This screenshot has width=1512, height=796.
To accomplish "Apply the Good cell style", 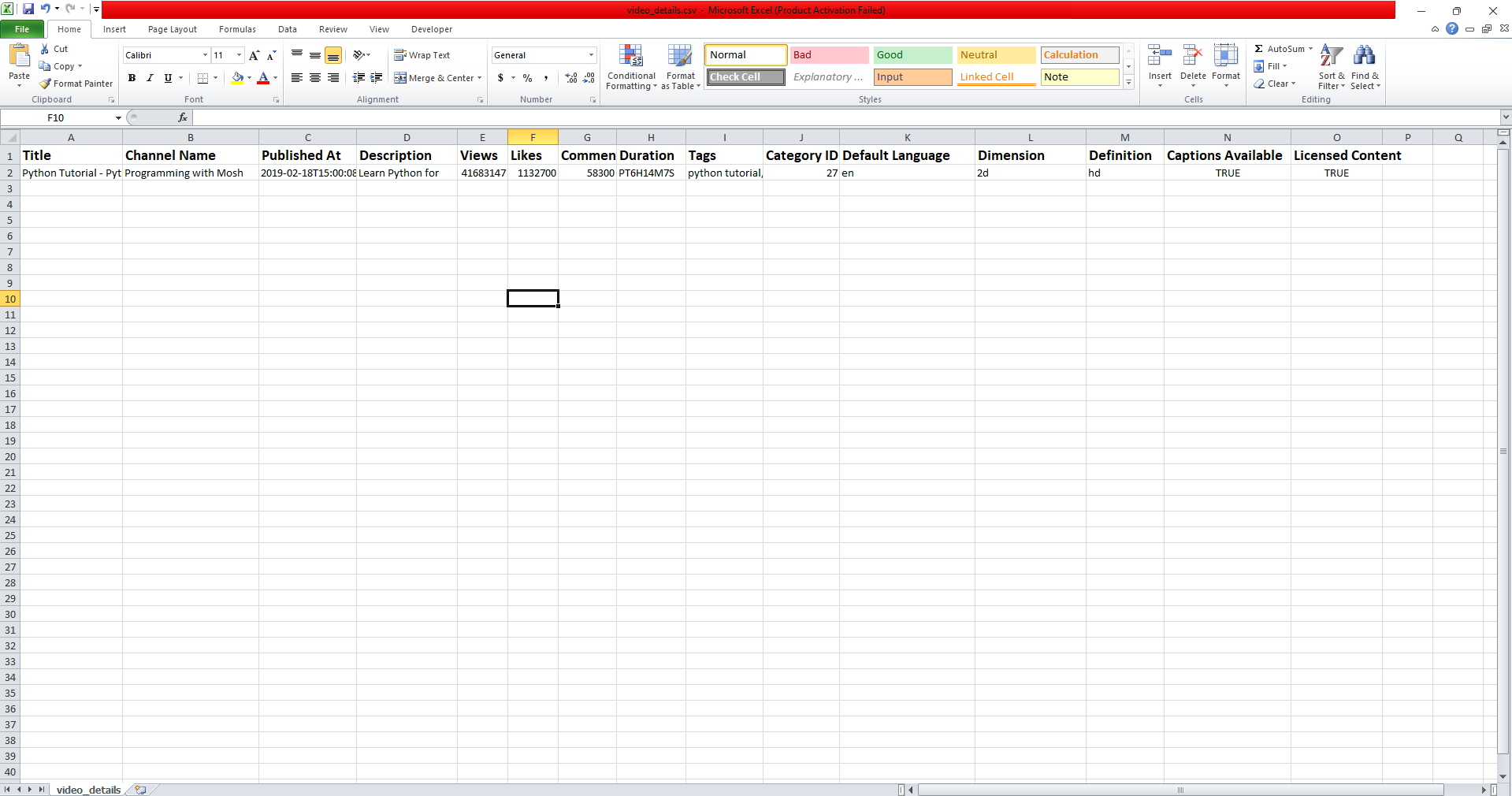I will pyautogui.click(x=912, y=55).
